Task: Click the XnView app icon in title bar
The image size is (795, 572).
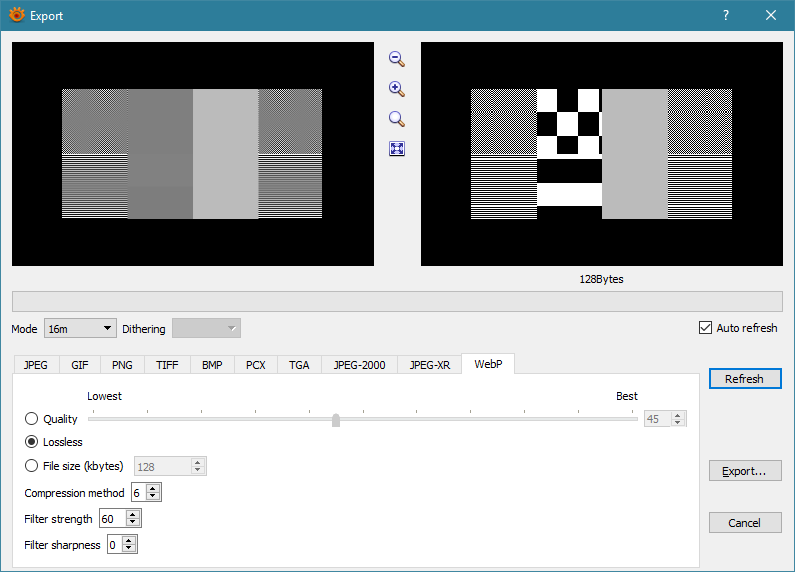Action: click(x=16, y=15)
